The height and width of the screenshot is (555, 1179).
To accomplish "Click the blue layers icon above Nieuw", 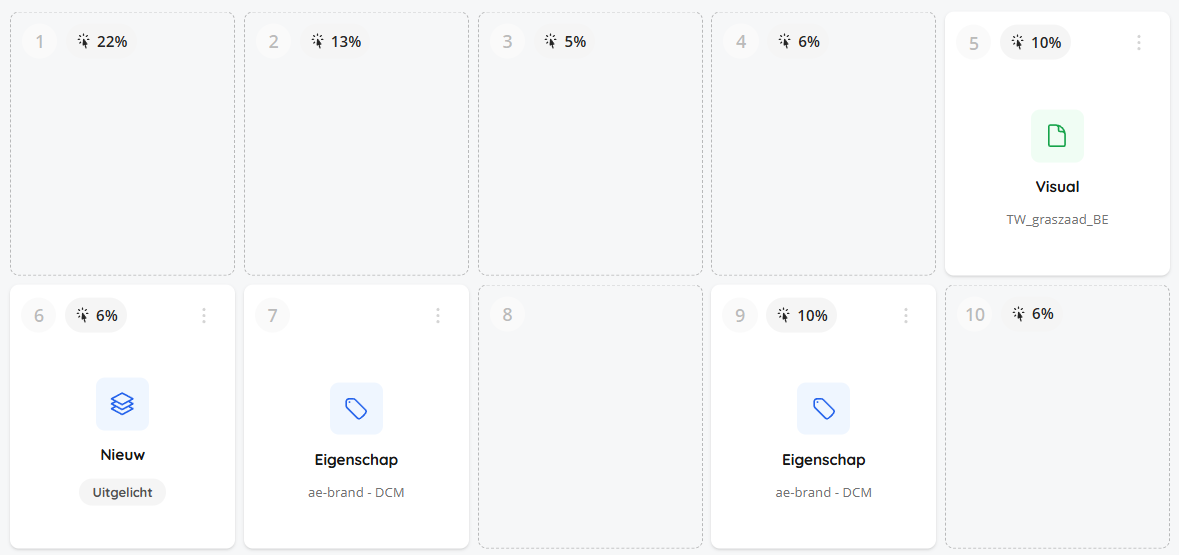I will [x=122, y=404].
